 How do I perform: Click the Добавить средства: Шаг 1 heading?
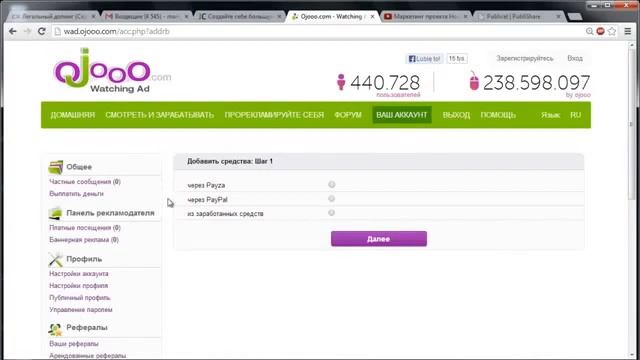(230, 161)
